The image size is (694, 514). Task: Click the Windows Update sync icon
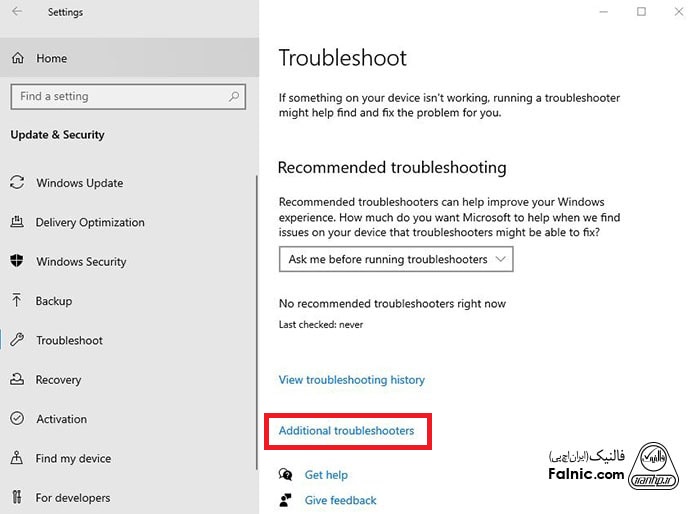point(17,183)
